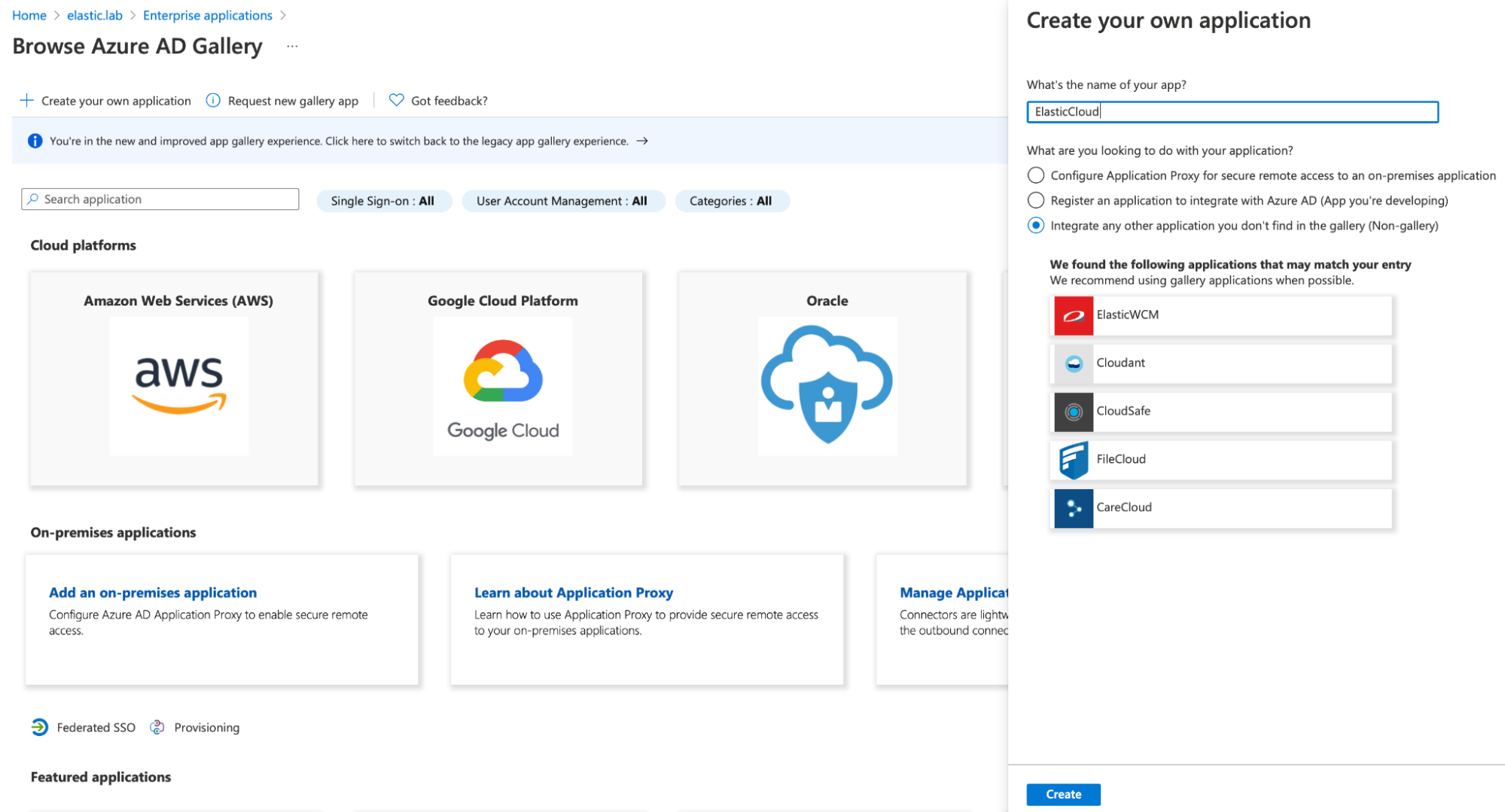
Task: Open the Single Sign-on filter
Action: click(383, 200)
